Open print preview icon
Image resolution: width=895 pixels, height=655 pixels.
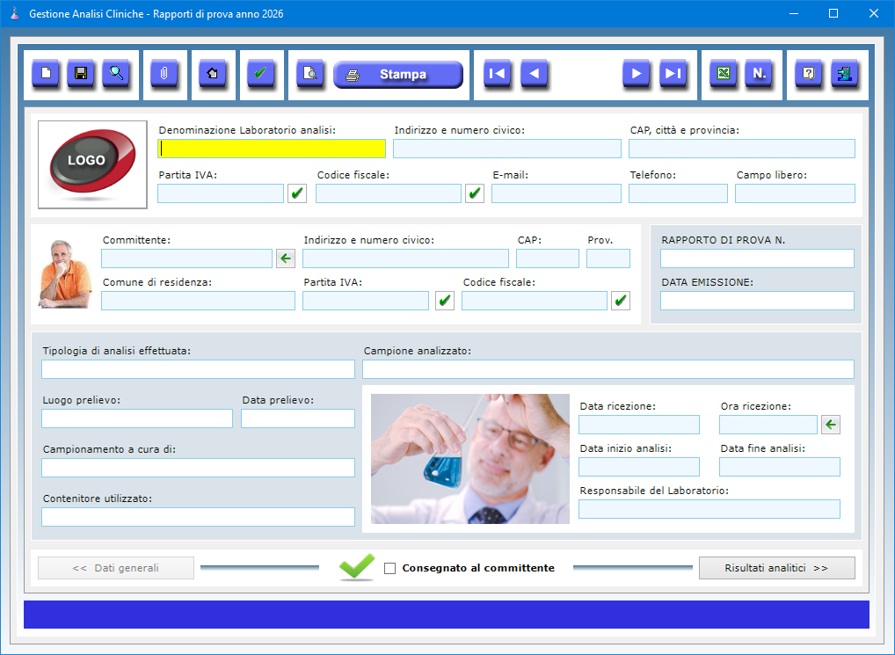tap(310, 74)
